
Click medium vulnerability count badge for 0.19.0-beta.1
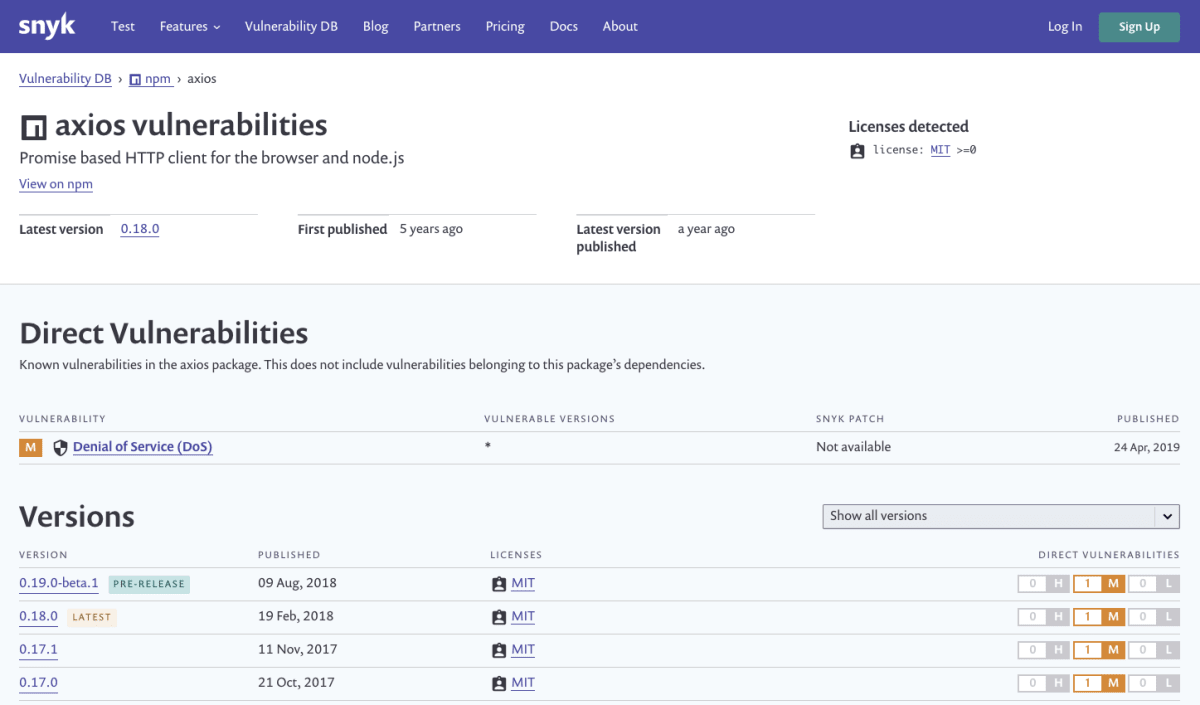(x=1099, y=584)
